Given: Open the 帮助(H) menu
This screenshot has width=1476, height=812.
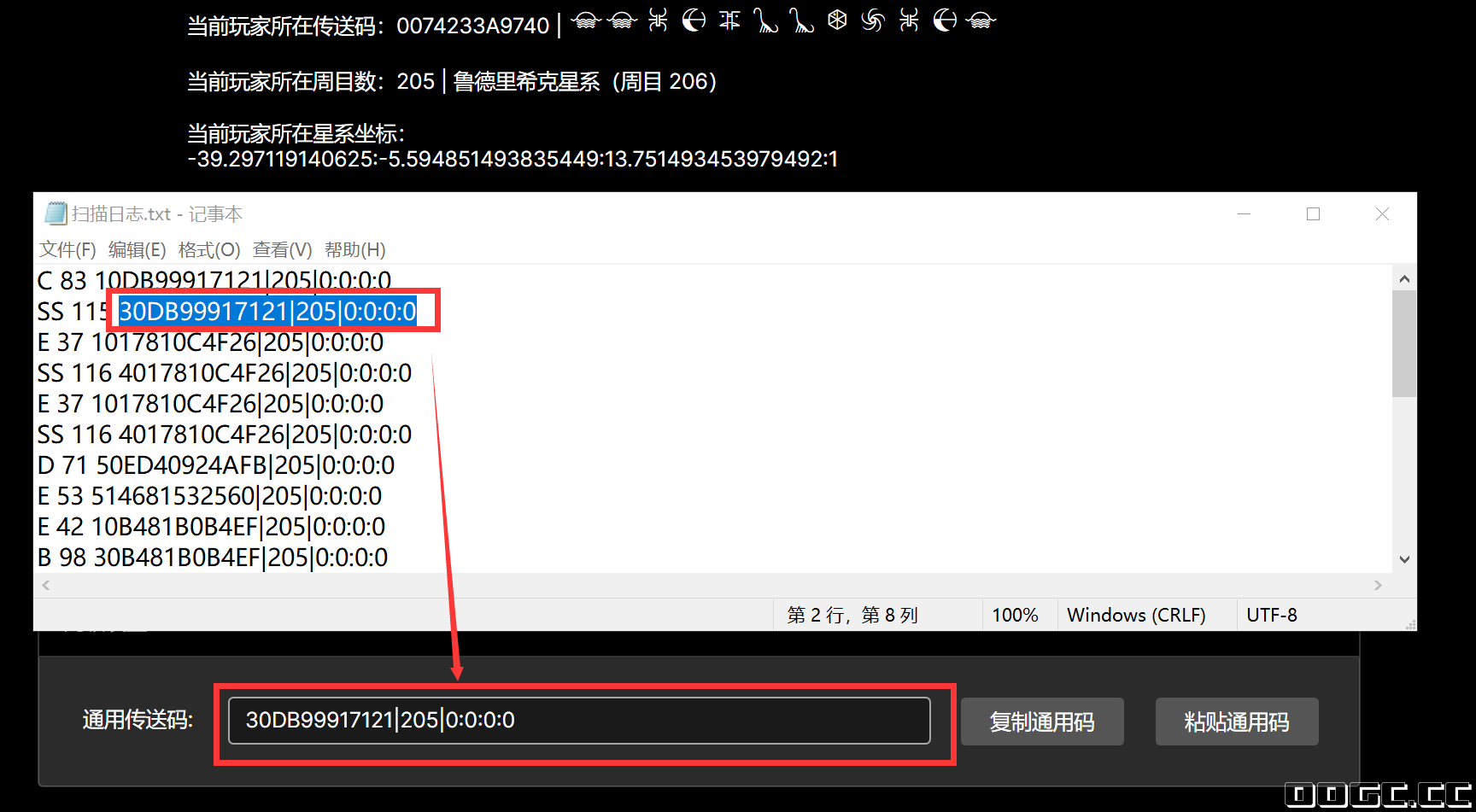Looking at the screenshot, I should (x=354, y=249).
